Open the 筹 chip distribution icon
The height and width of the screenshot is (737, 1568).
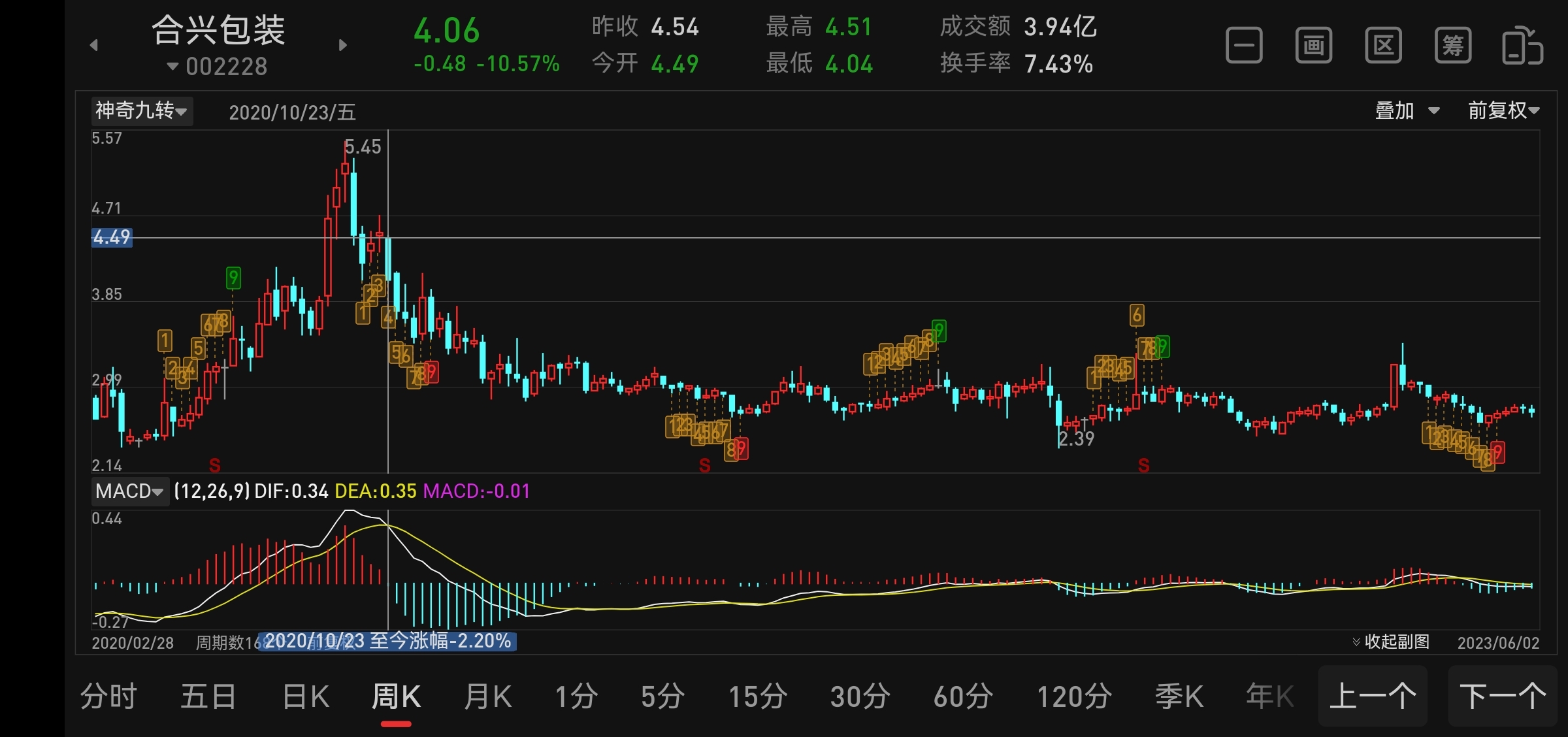tap(1453, 46)
